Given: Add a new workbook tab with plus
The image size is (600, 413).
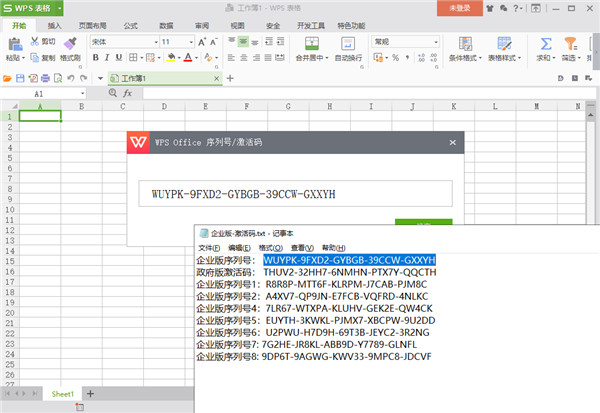Looking at the screenshot, I should (230, 78).
